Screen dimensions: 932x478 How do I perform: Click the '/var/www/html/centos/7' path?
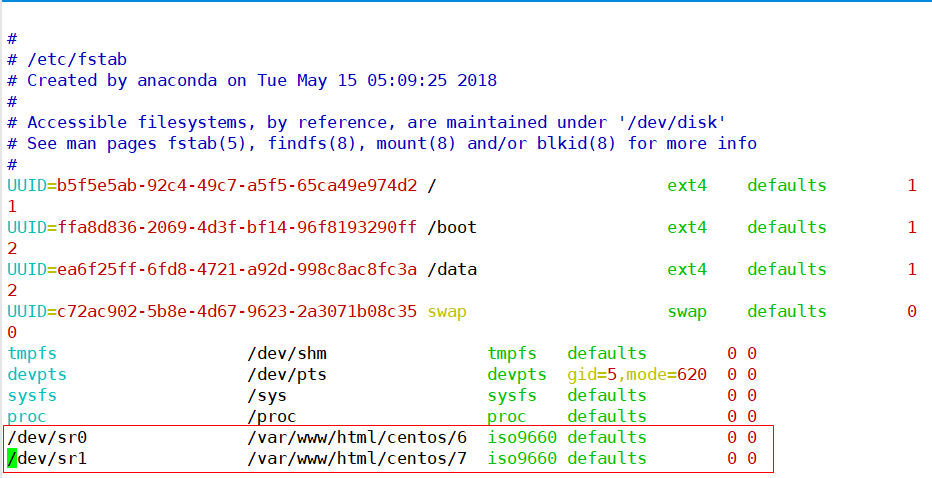click(357, 458)
